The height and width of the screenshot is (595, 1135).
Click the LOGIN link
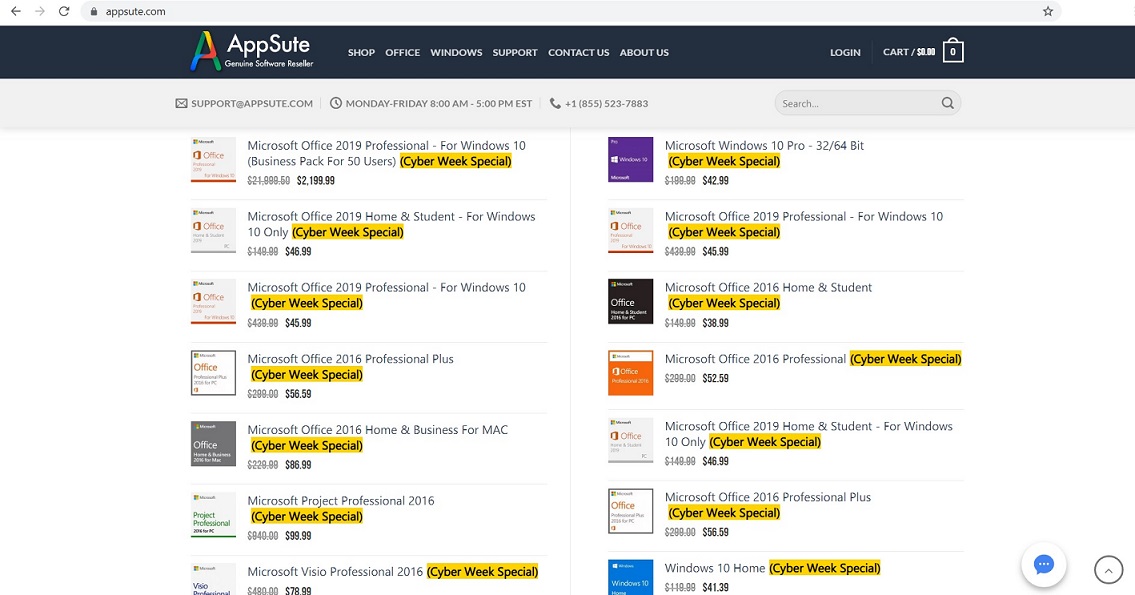[x=845, y=52]
